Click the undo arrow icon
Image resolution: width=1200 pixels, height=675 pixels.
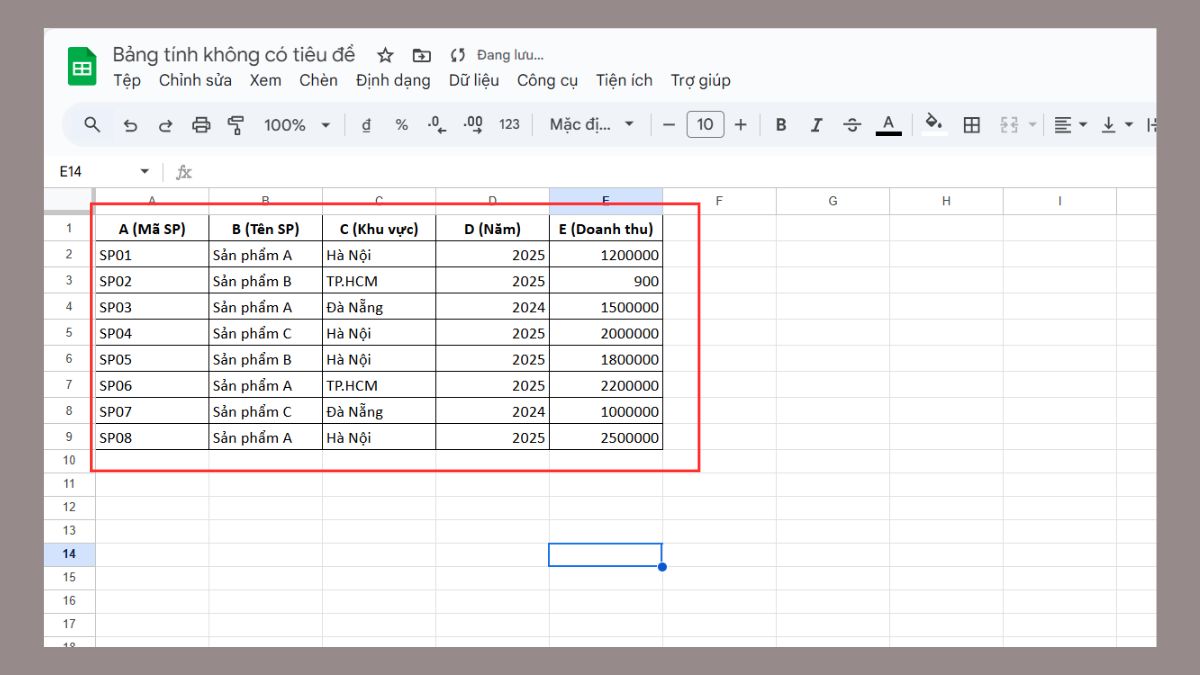130,125
